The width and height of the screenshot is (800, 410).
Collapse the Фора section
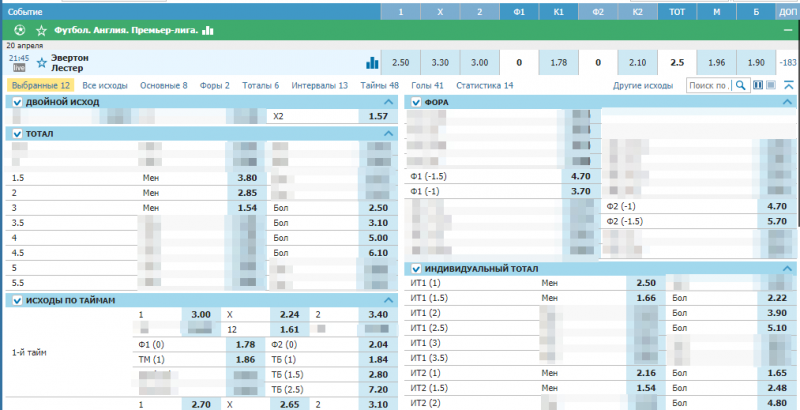point(787,102)
